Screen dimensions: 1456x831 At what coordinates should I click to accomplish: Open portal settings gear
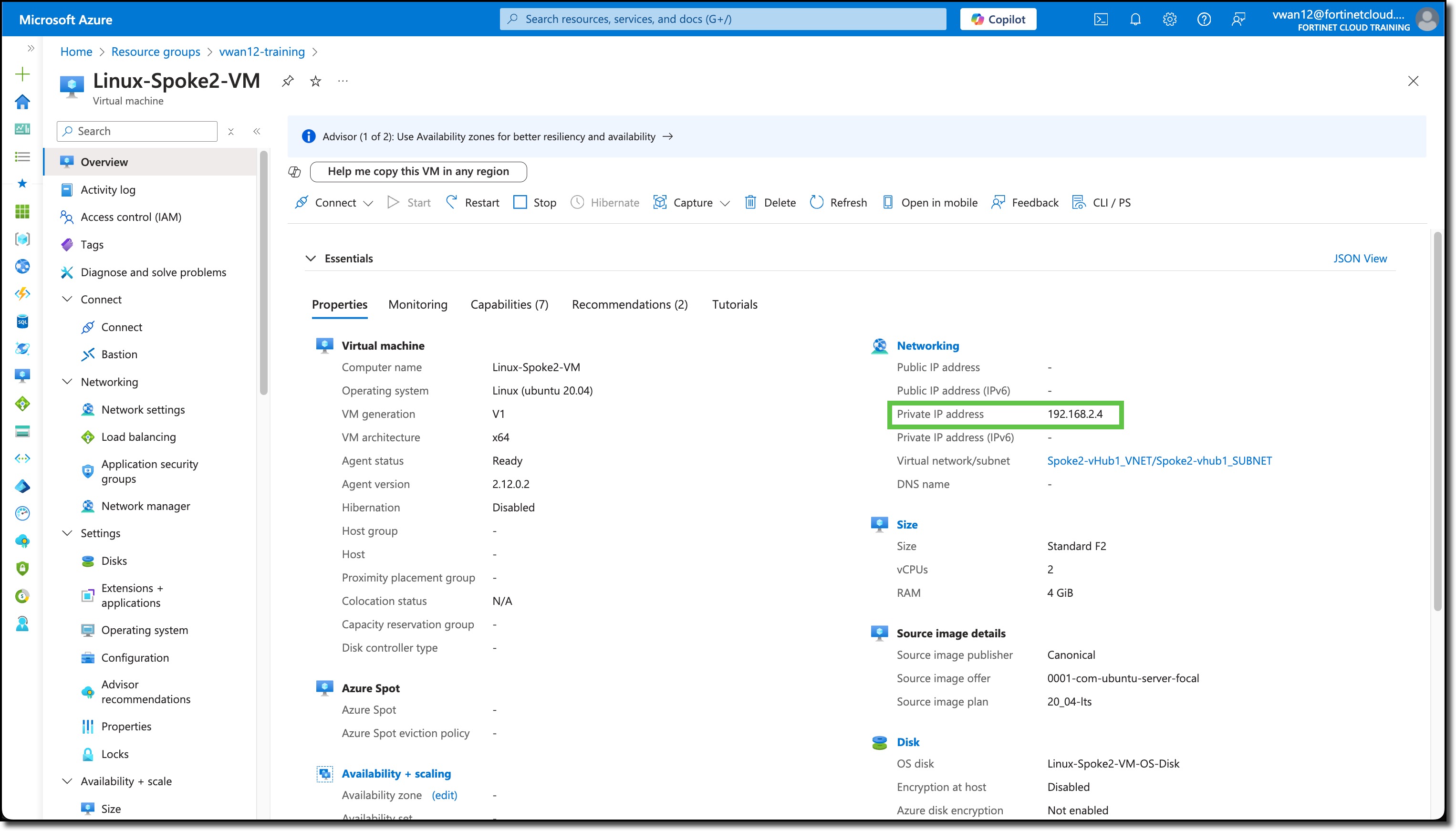point(1169,20)
